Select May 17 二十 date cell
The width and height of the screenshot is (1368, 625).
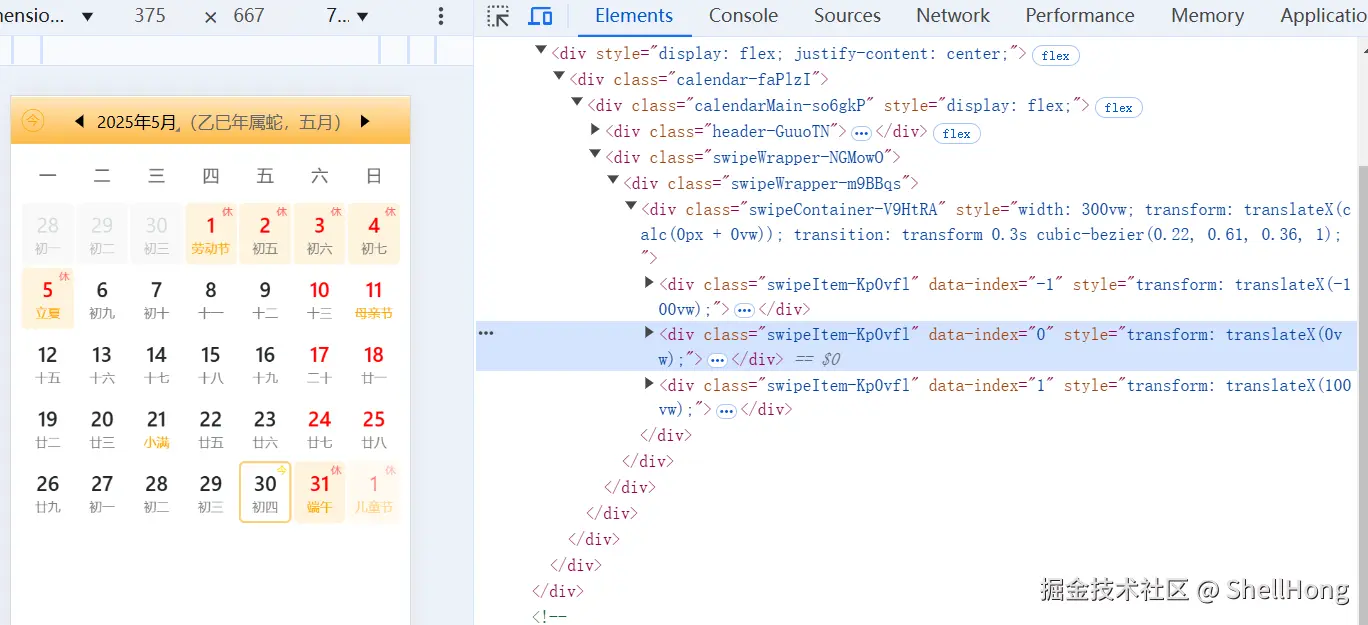click(x=319, y=363)
